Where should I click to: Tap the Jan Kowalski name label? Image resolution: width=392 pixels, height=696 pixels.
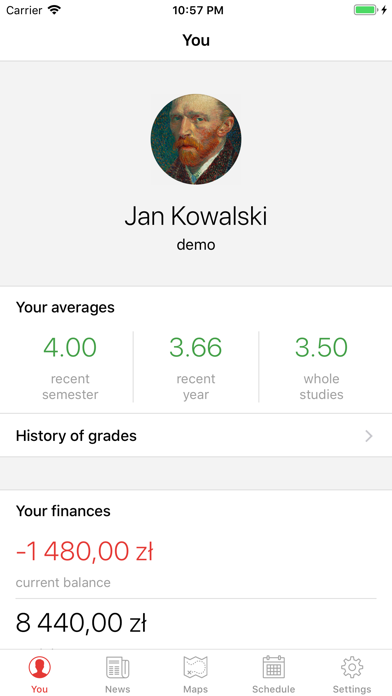[x=196, y=216]
